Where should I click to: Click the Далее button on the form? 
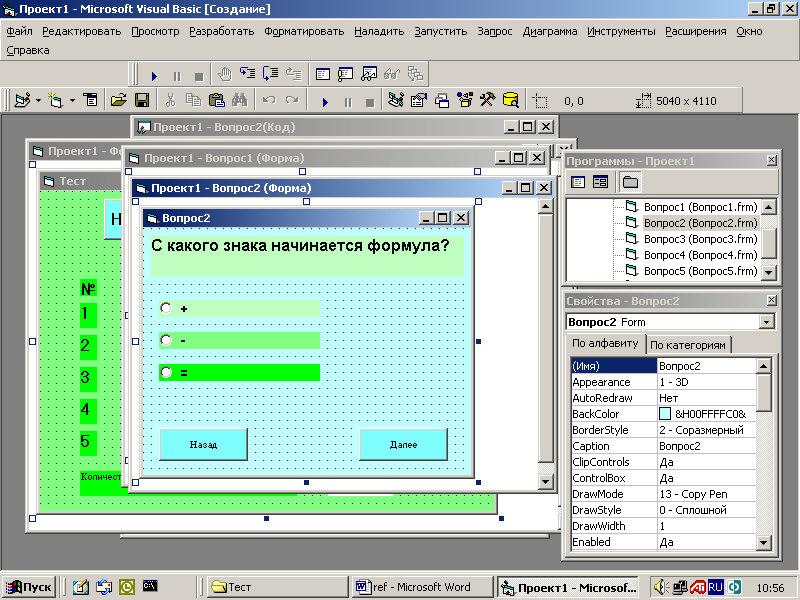(x=403, y=444)
